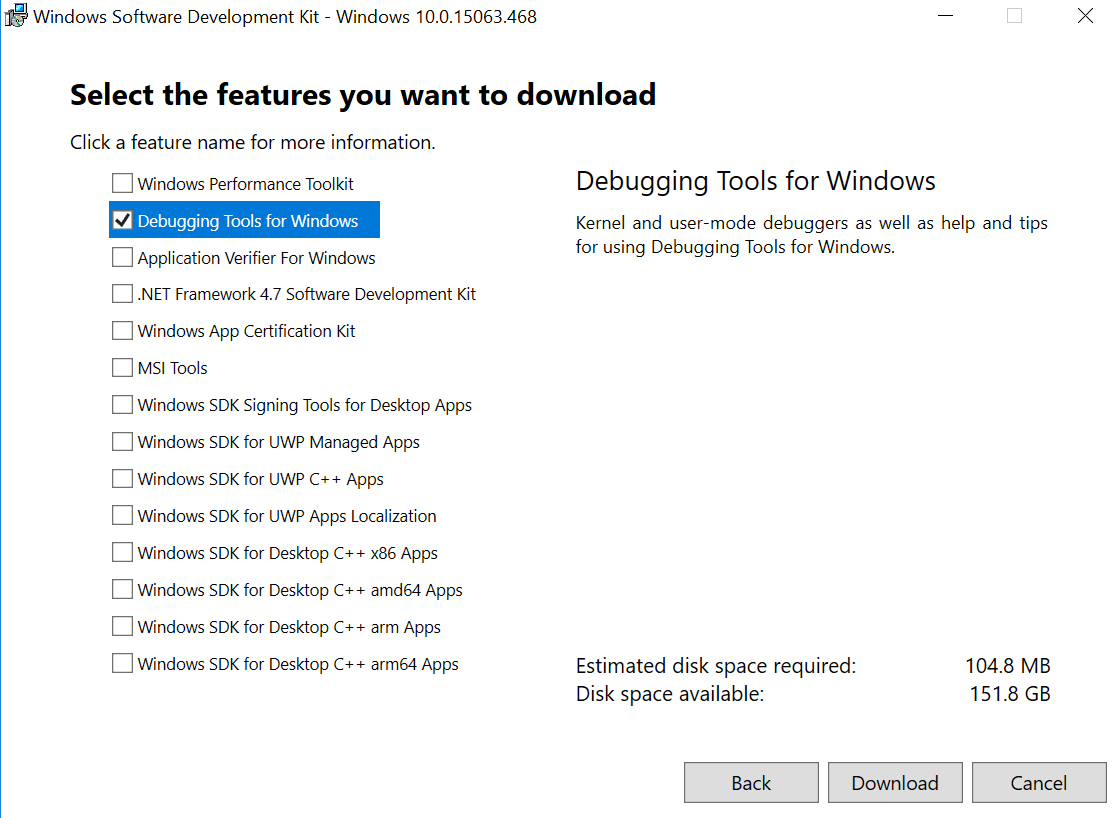Check Windows SDK Signing Tools for Desktop Apps
The width and height of the screenshot is (1119, 818).
point(122,404)
